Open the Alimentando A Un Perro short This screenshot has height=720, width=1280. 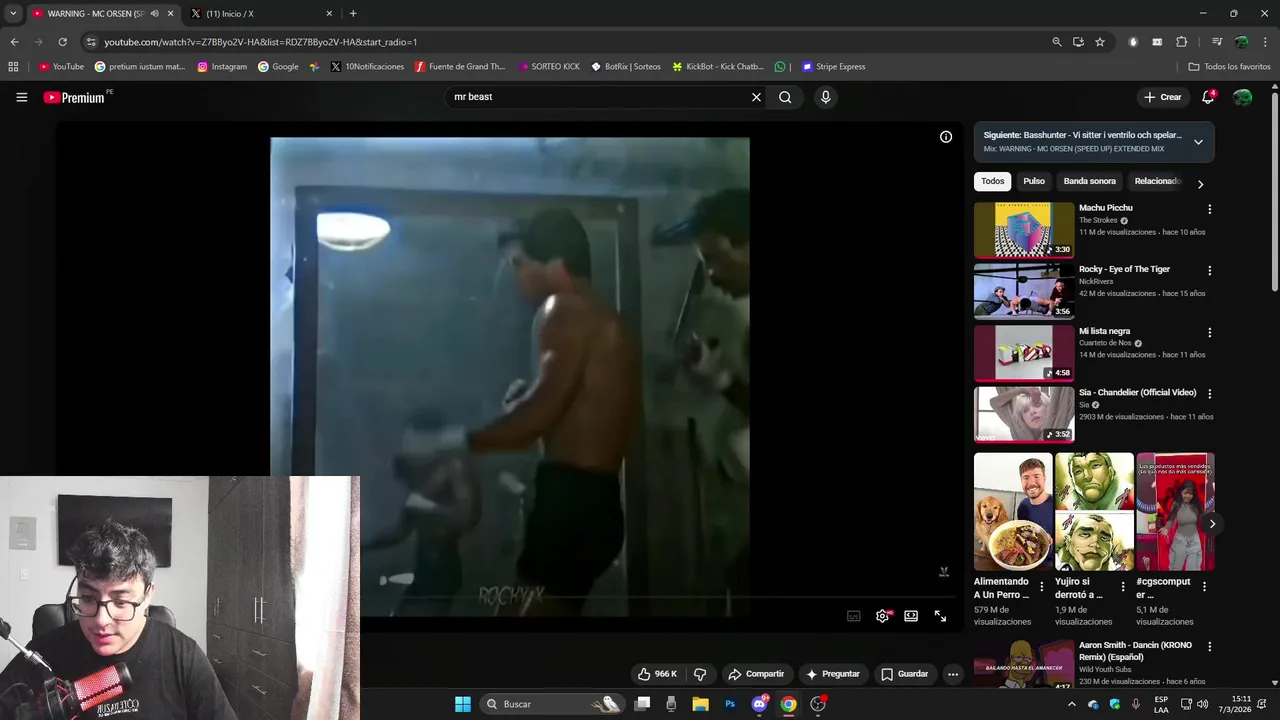pos(1013,512)
